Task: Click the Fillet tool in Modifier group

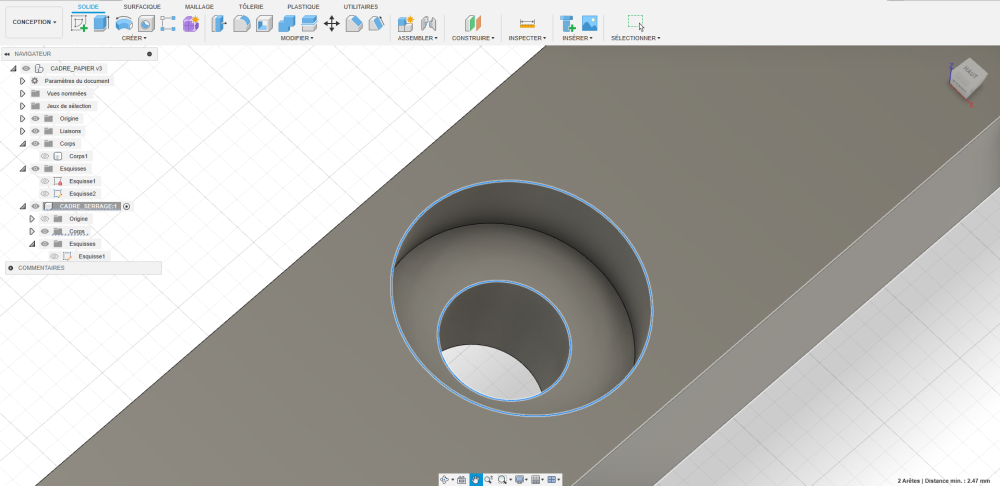Action: [x=241, y=23]
